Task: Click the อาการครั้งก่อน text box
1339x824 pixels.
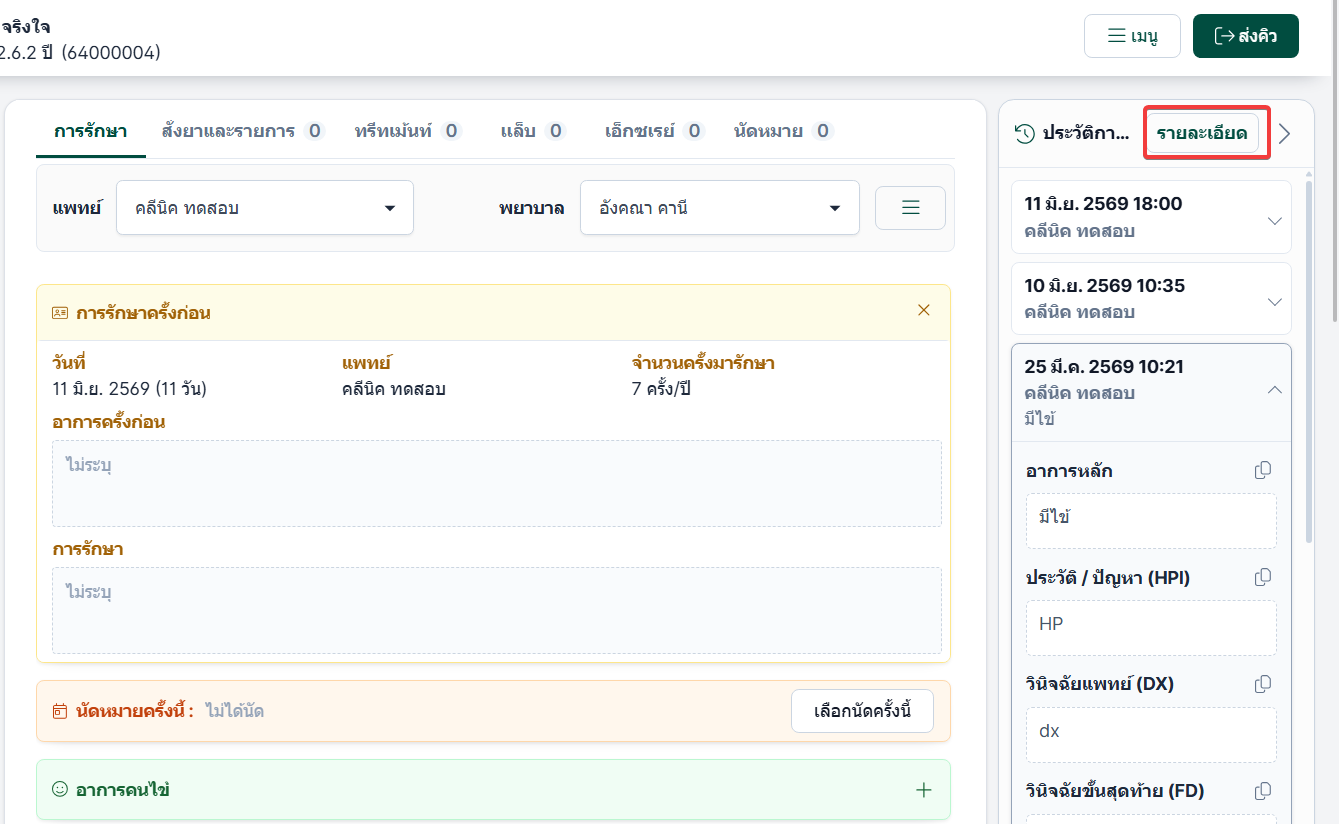Action: tap(497, 483)
